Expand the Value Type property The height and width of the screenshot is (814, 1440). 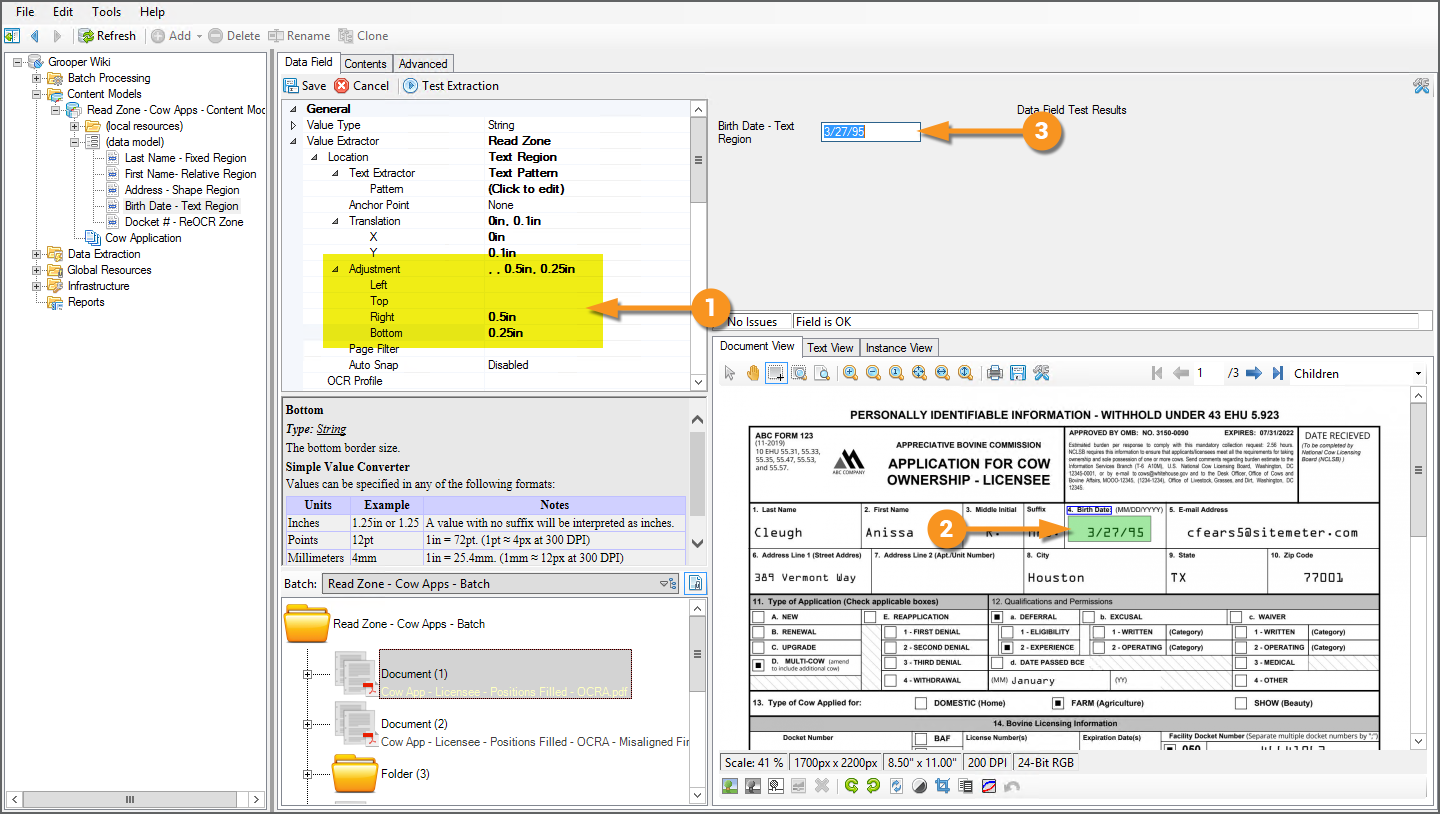point(293,125)
